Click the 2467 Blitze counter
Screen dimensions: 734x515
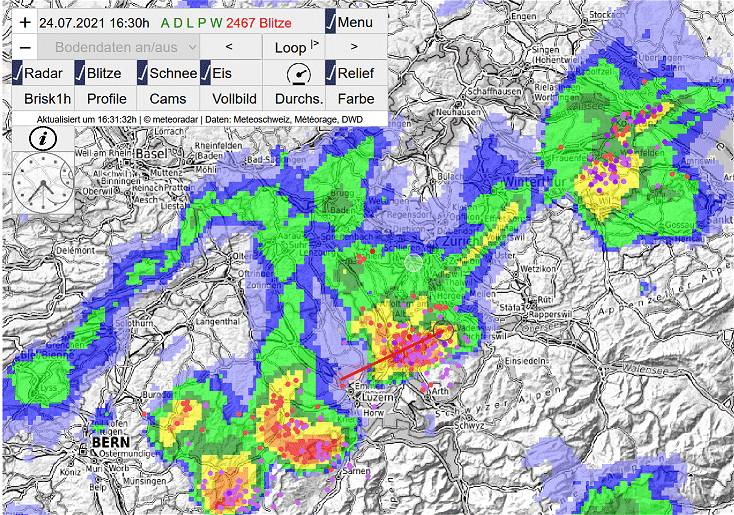(x=258, y=23)
